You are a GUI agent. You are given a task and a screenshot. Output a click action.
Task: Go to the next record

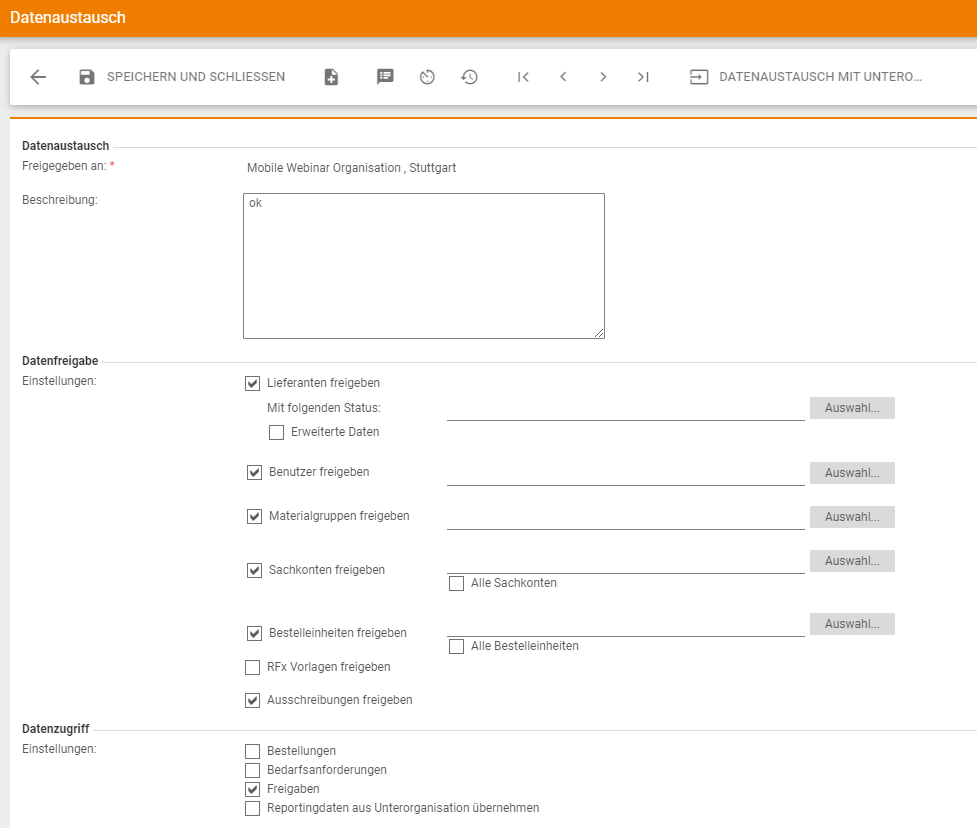(603, 77)
